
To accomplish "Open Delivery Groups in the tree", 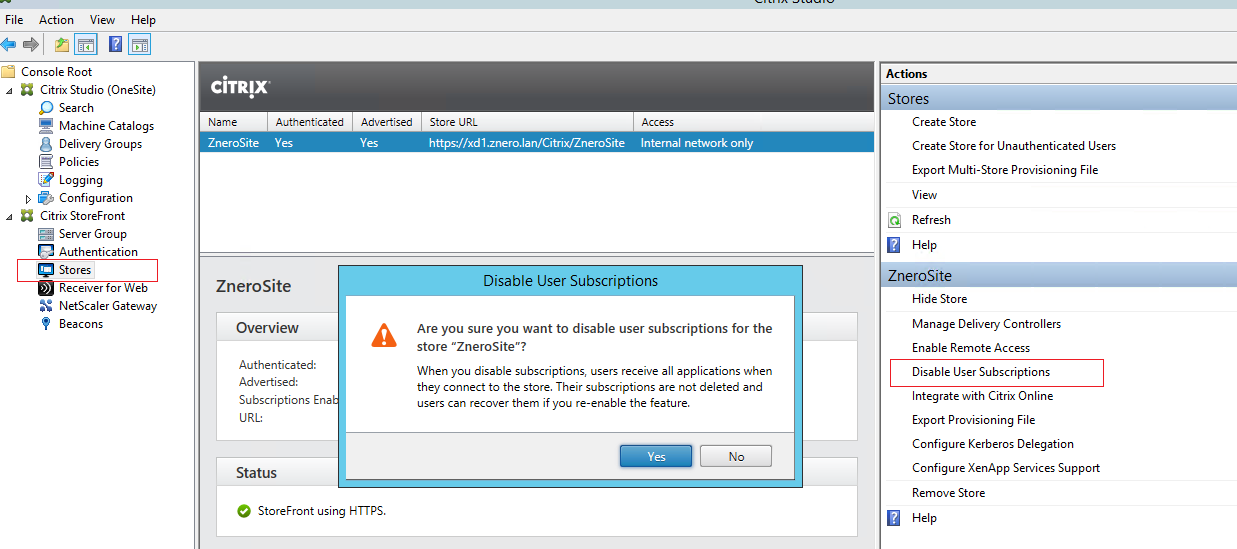I will [x=100, y=144].
